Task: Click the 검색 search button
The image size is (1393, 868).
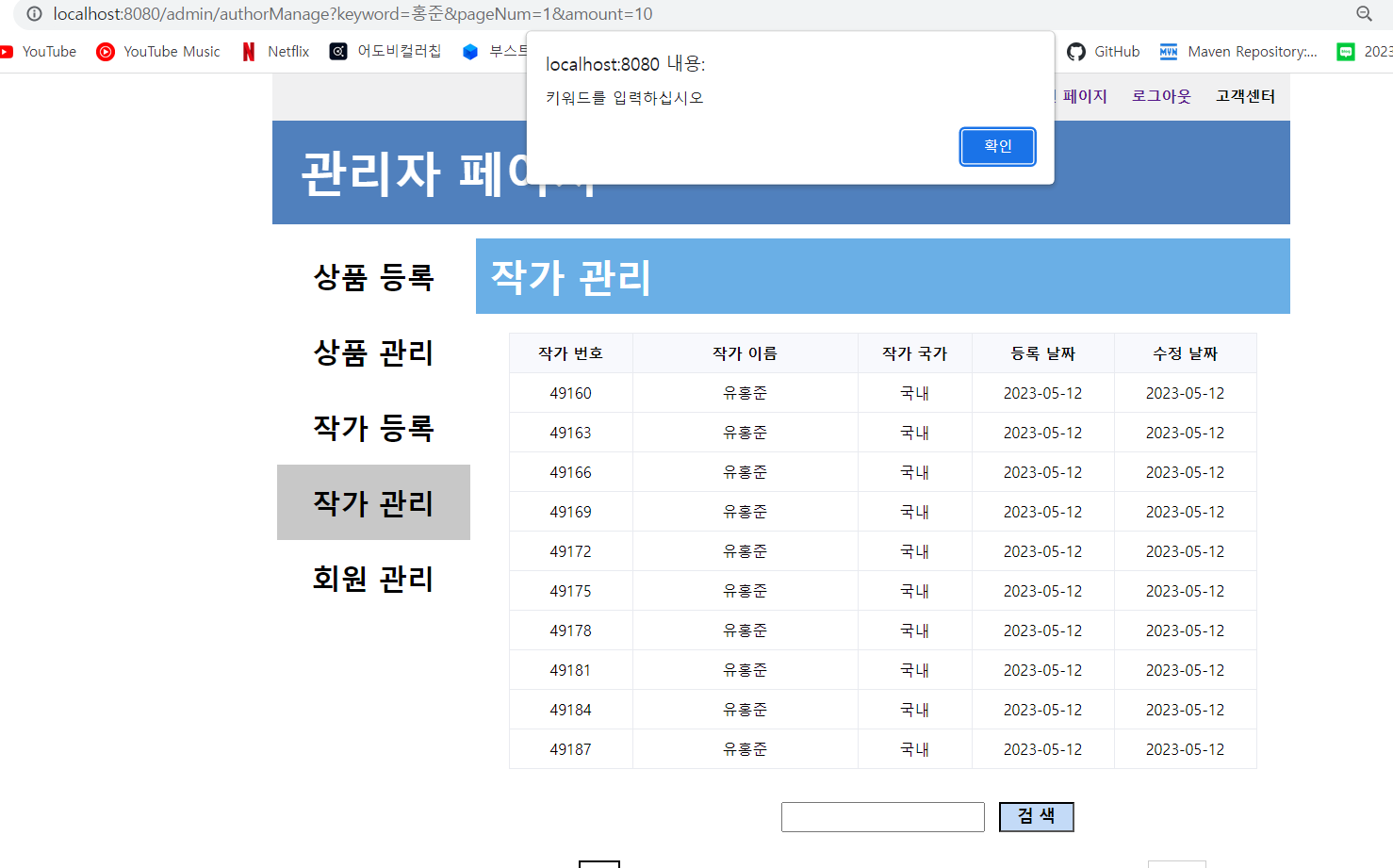Action: pyautogui.click(x=1036, y=816)
